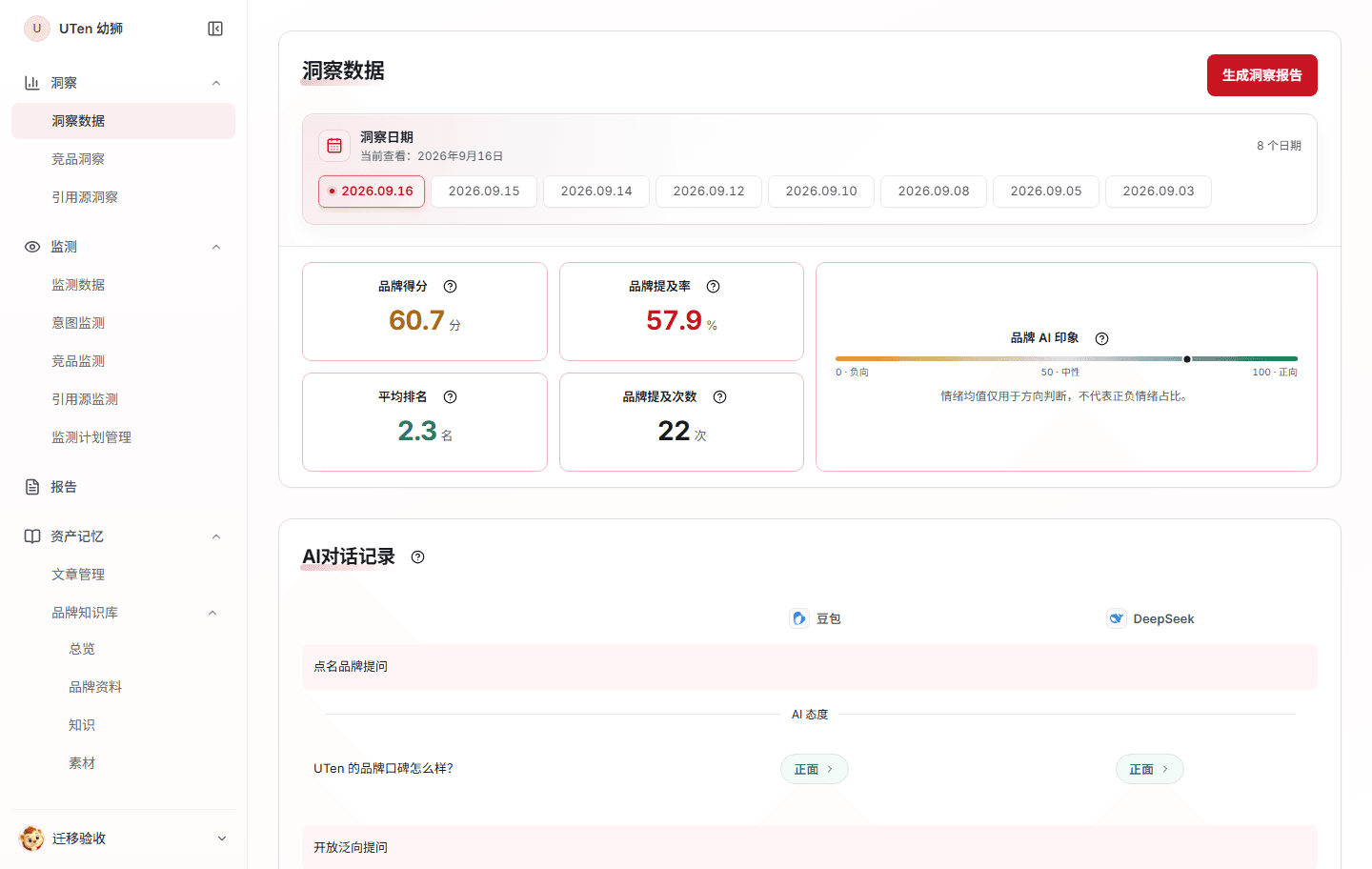Screen dimensions: 1372x869
Task: Click the 生成洞察报告 button
Action: pyautogui.click(x=1262, y=75)
